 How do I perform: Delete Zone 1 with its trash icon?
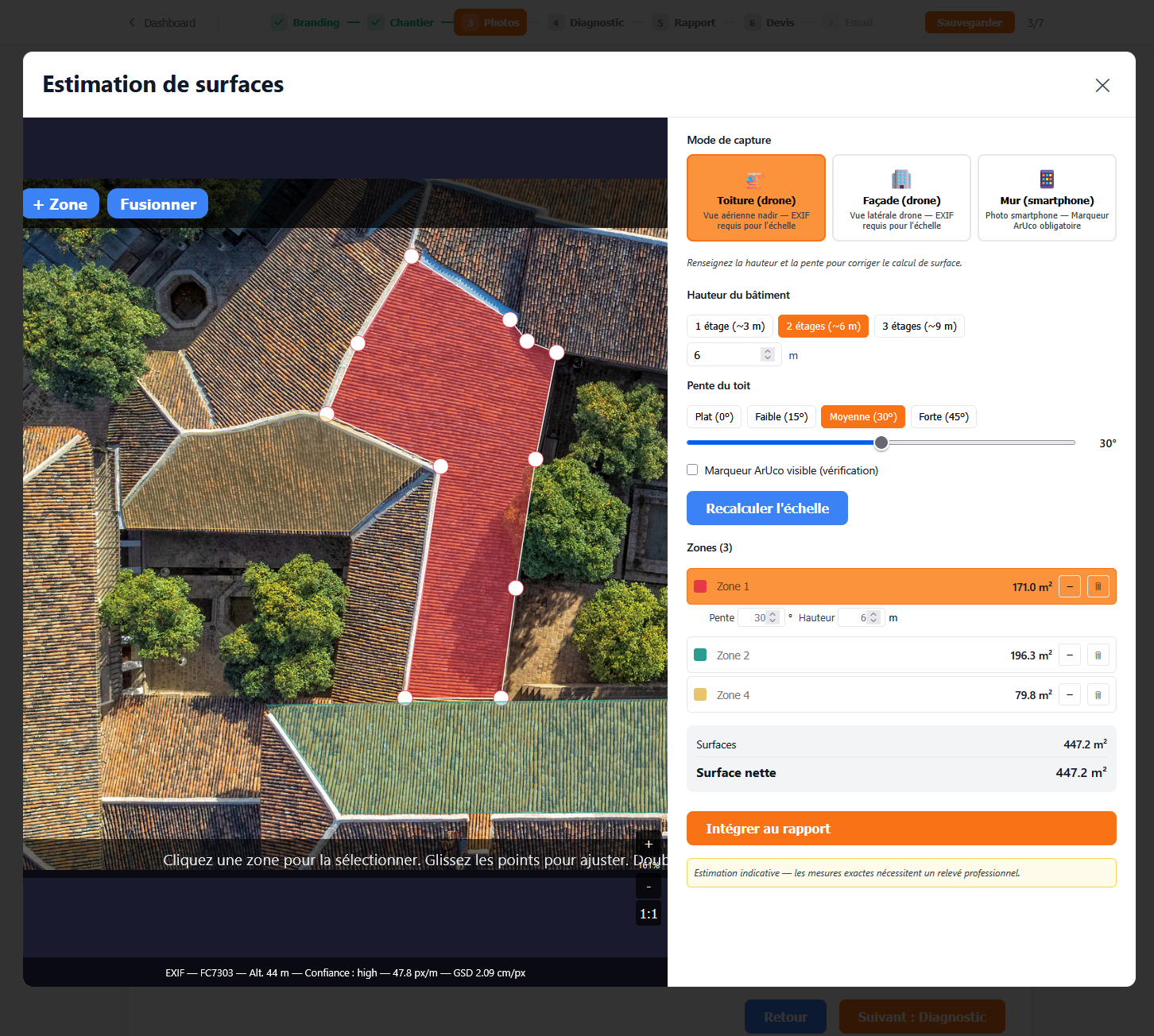(1098, 586)
